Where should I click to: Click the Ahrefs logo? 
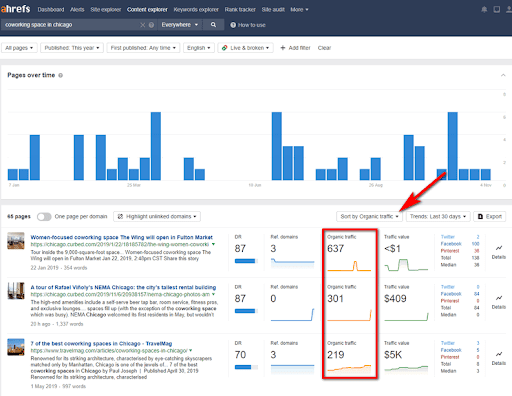tap(15, 9)
